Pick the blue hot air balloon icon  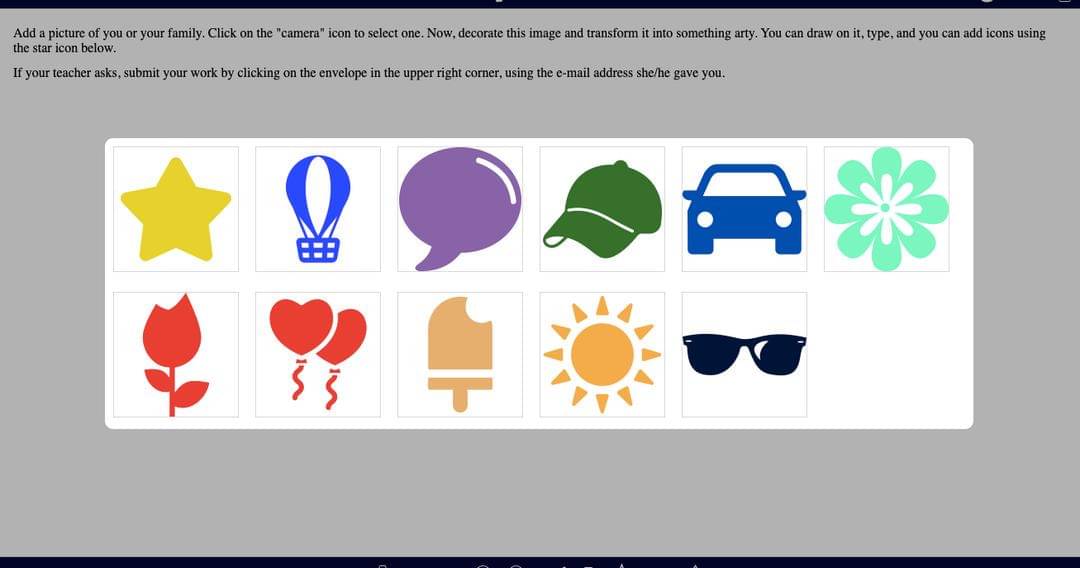(318, 209)
